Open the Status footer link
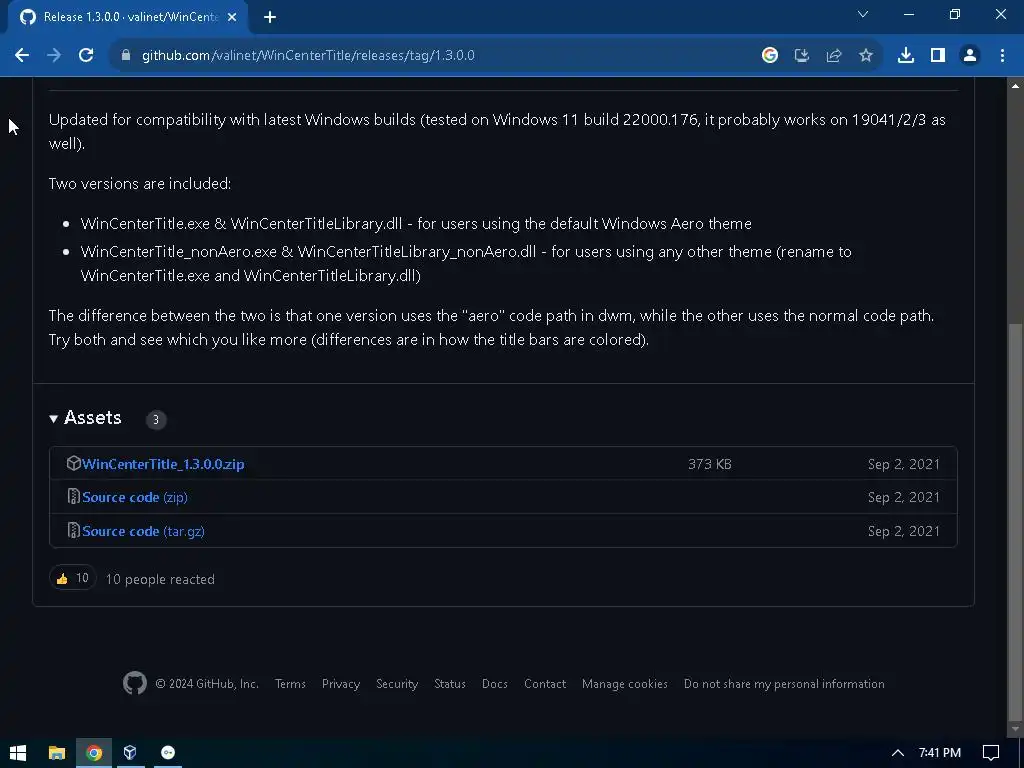This screenshot has height=768, width=1024. coord(450,684)
